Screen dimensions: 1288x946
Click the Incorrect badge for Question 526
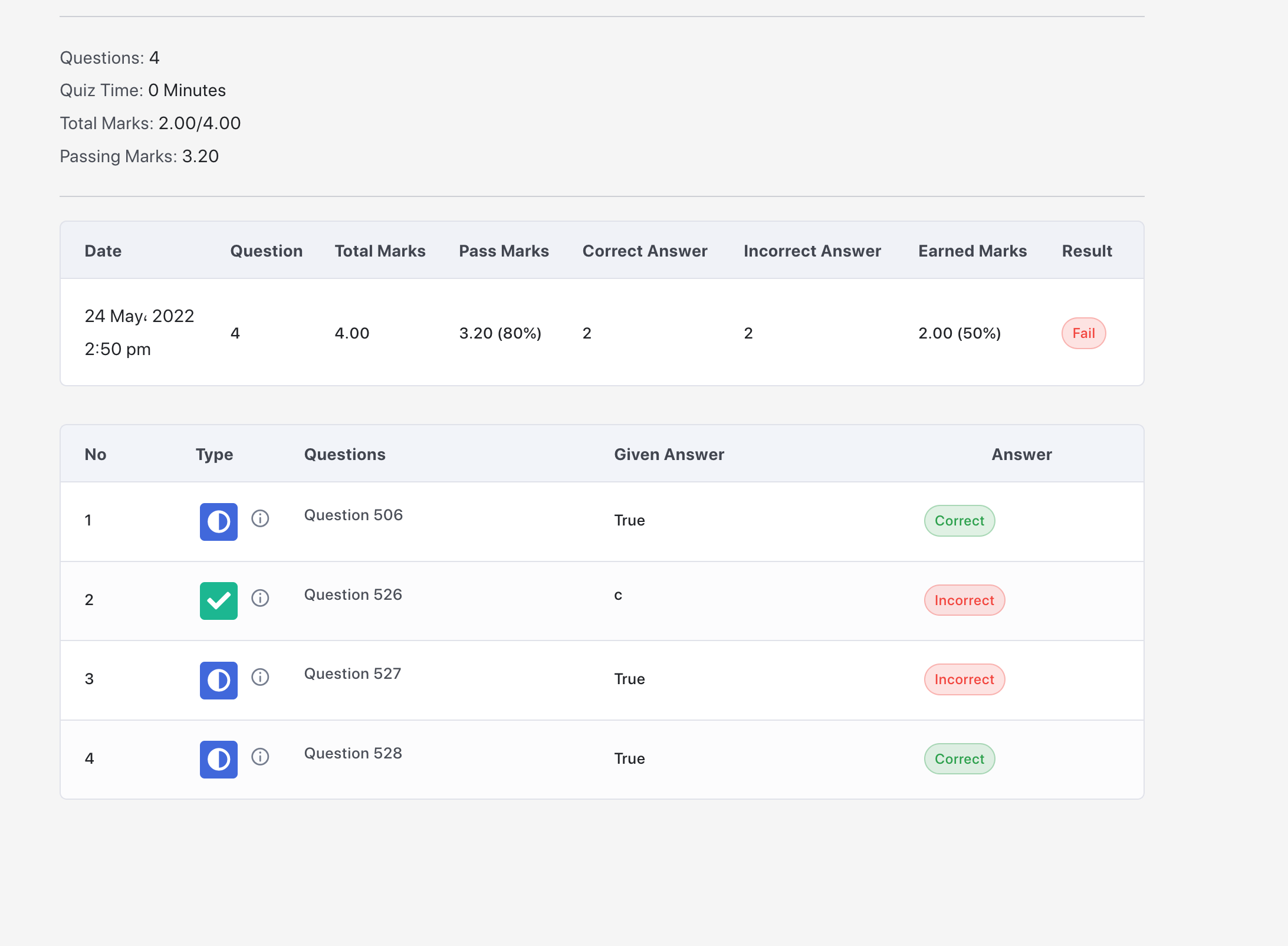(x=964, y=600)
